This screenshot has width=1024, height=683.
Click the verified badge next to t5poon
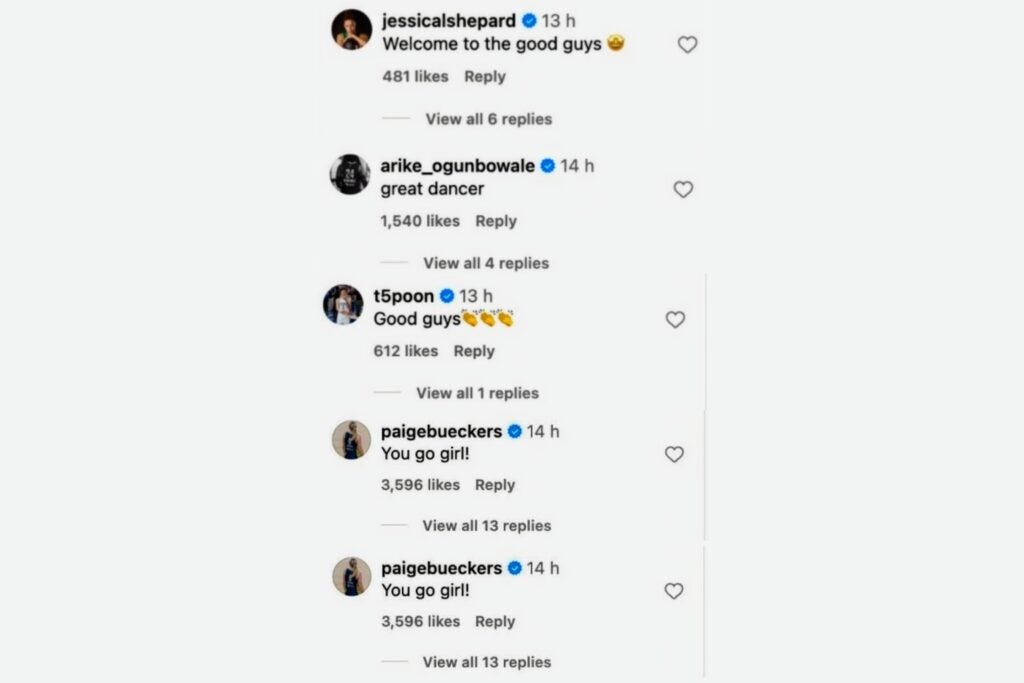tap(447, 296)
